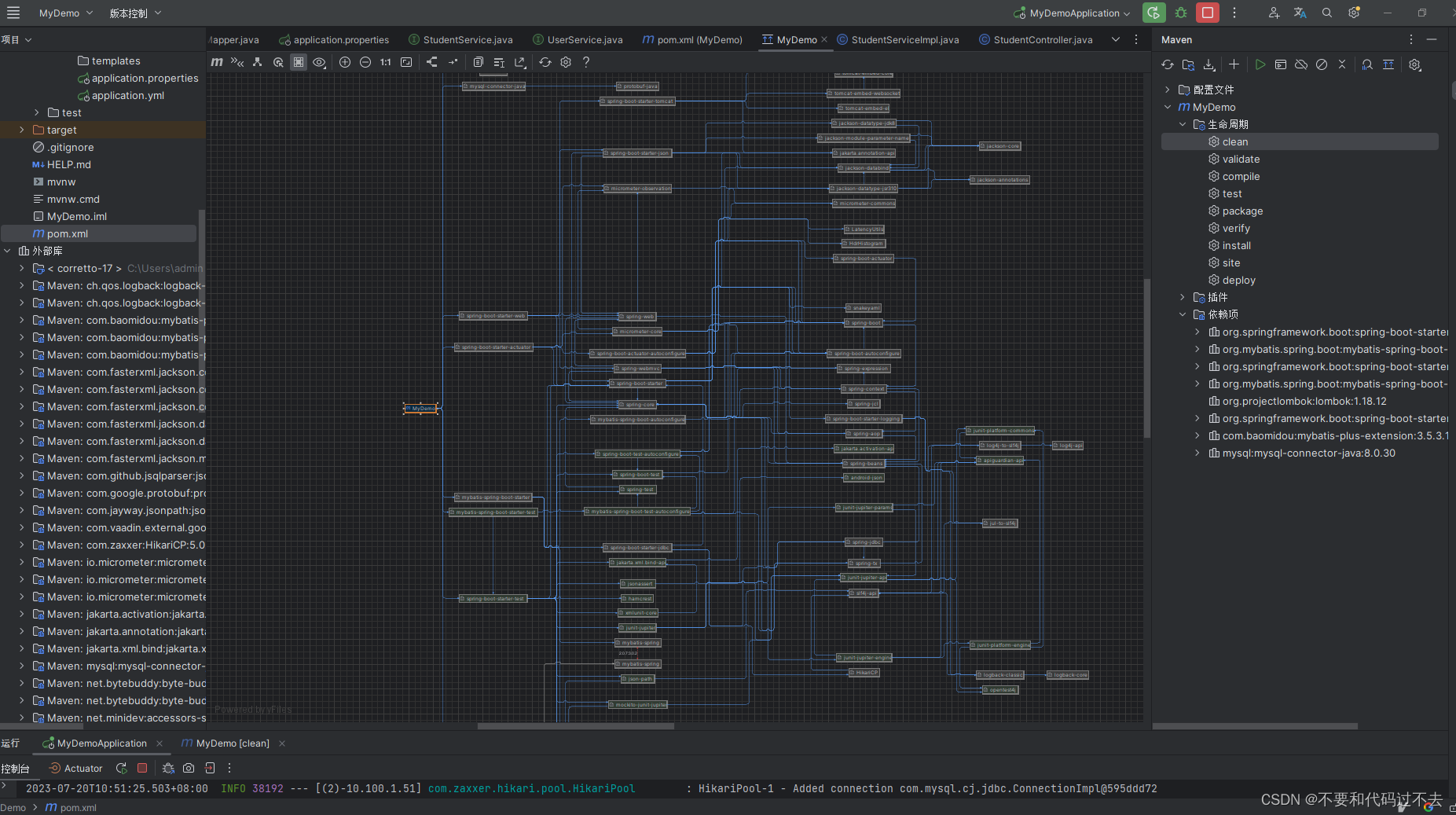
Task: Apply current layout to the diagram
Action: tap(431, 62)
